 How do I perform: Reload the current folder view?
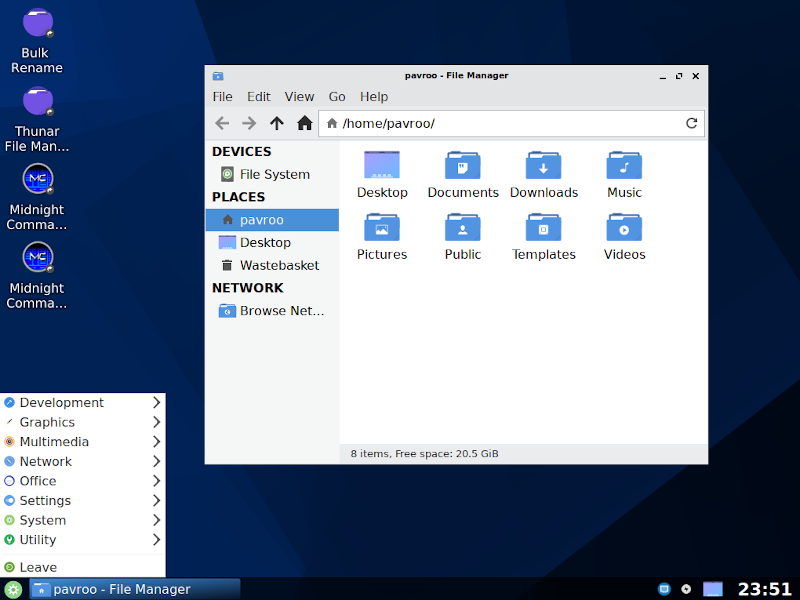click(x=691, y=123)
